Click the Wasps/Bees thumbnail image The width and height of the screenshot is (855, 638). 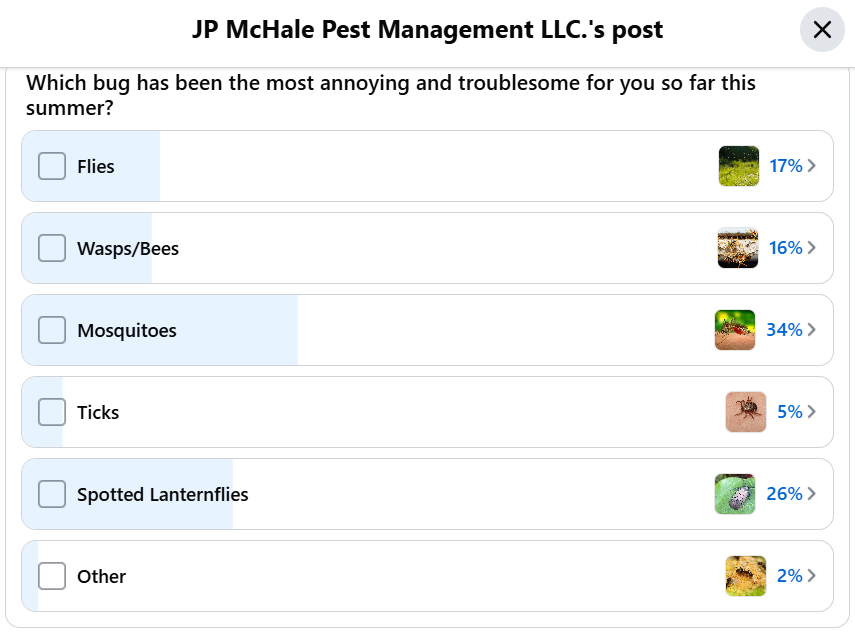[738, 248]
